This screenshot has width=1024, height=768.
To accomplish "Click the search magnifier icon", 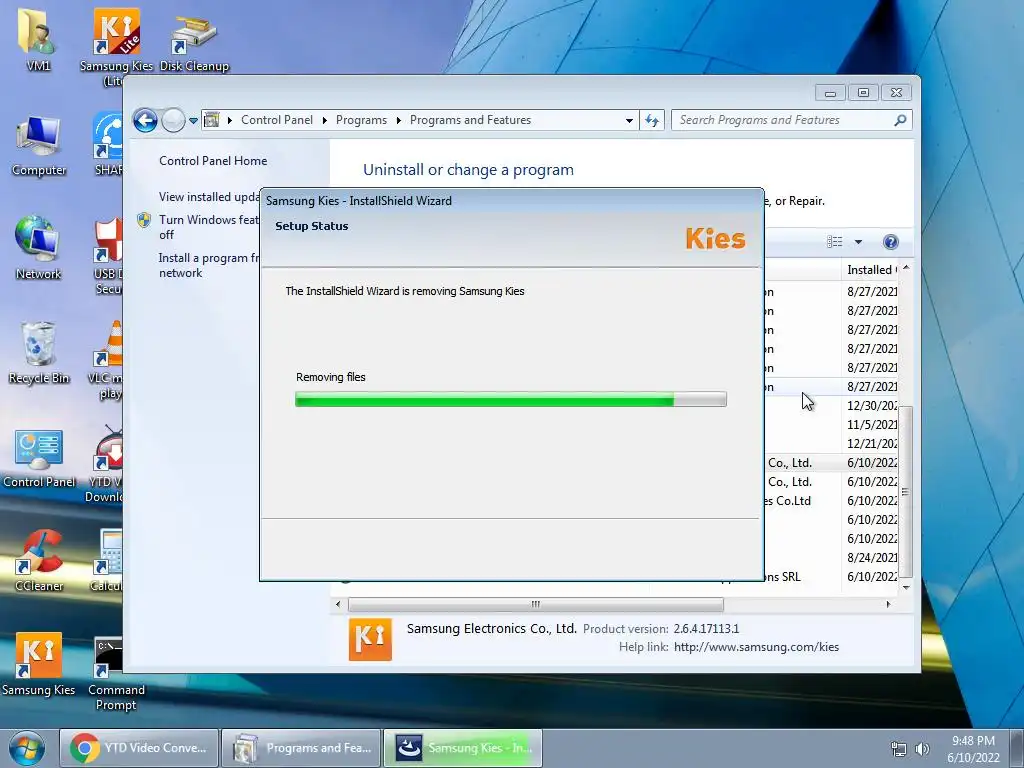I will point(900,120).
